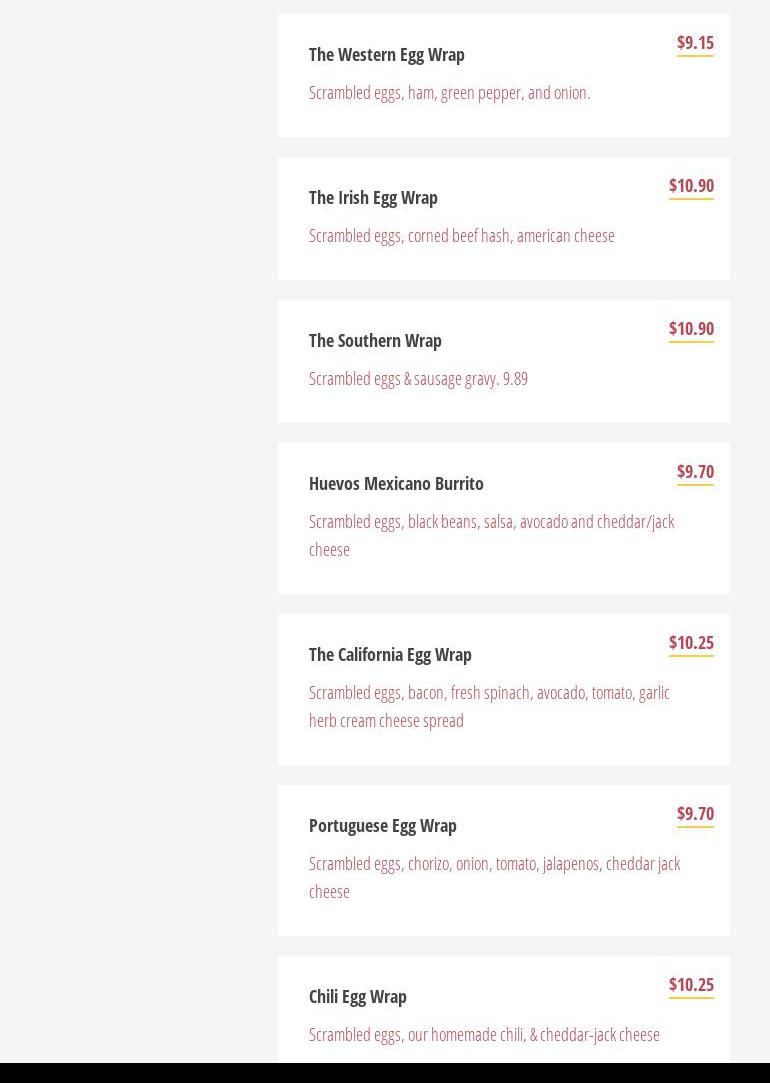Click the Huevos Mexicano Burrito $9.70 price

(695, 472)
